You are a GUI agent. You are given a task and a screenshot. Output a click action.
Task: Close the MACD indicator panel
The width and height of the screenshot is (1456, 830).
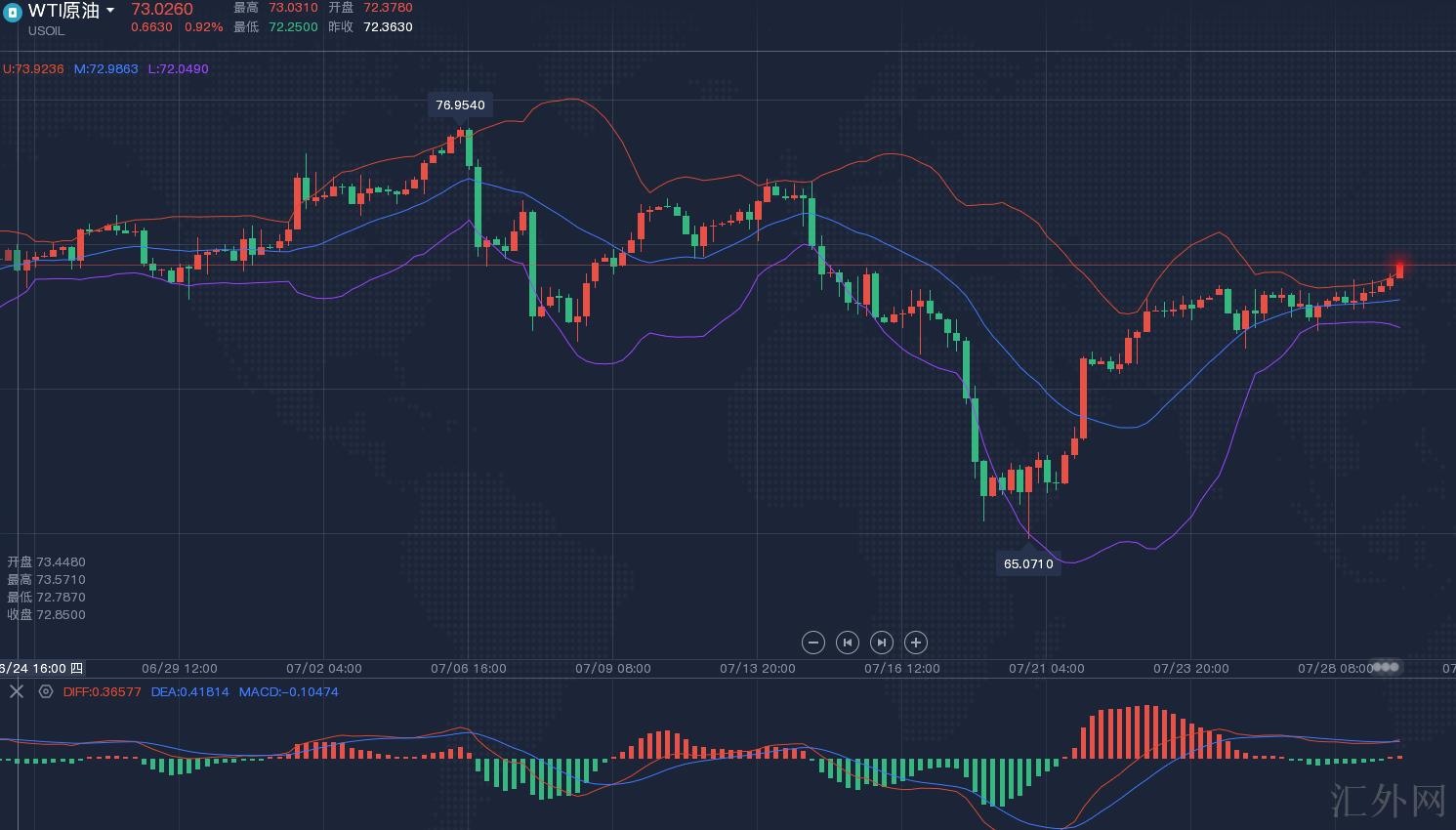click(x=17, y=691)
